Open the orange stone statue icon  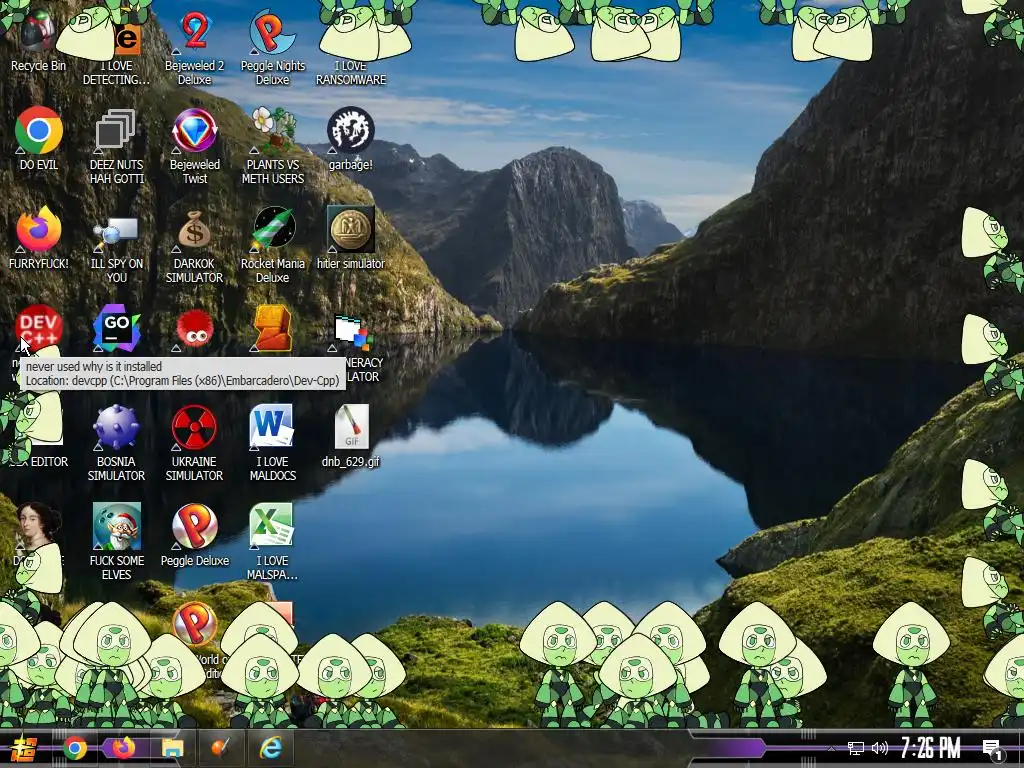(x=273, y=328)
